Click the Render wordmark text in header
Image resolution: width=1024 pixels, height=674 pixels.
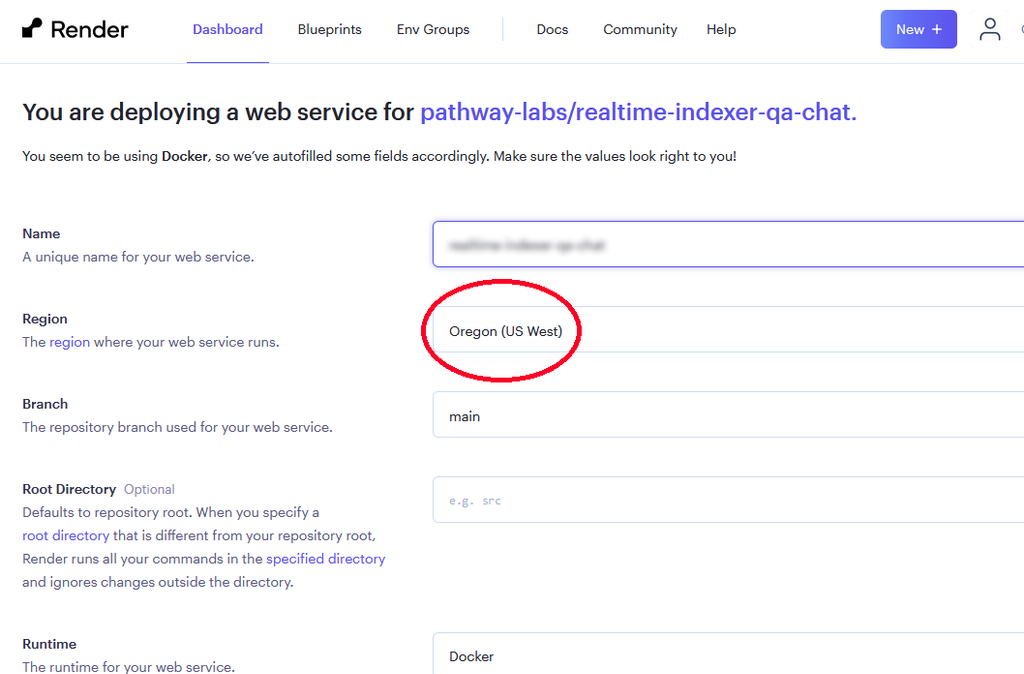coord(89,30)
